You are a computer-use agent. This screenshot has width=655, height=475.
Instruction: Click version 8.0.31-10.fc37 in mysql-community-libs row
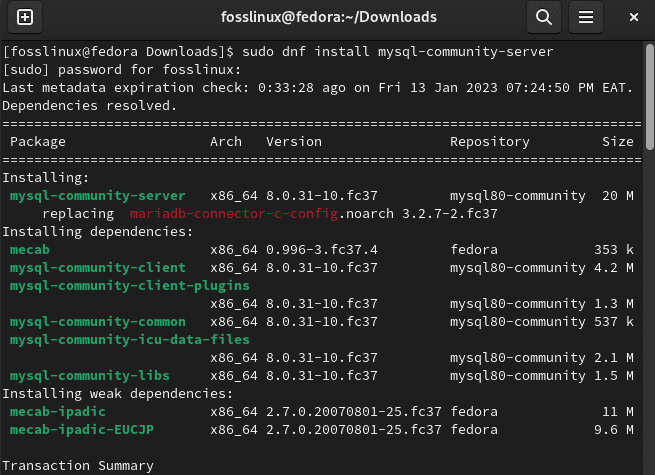tap(322, 376)
